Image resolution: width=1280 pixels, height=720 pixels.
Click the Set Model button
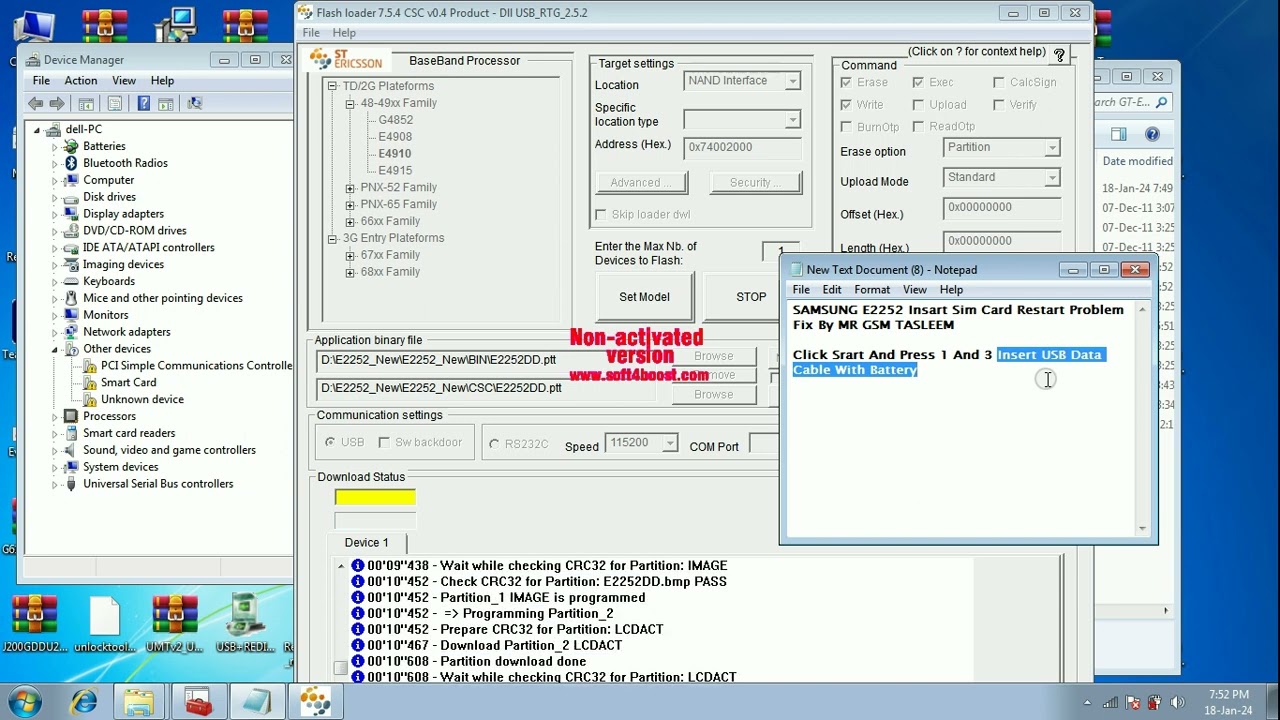tap(644, 297)
